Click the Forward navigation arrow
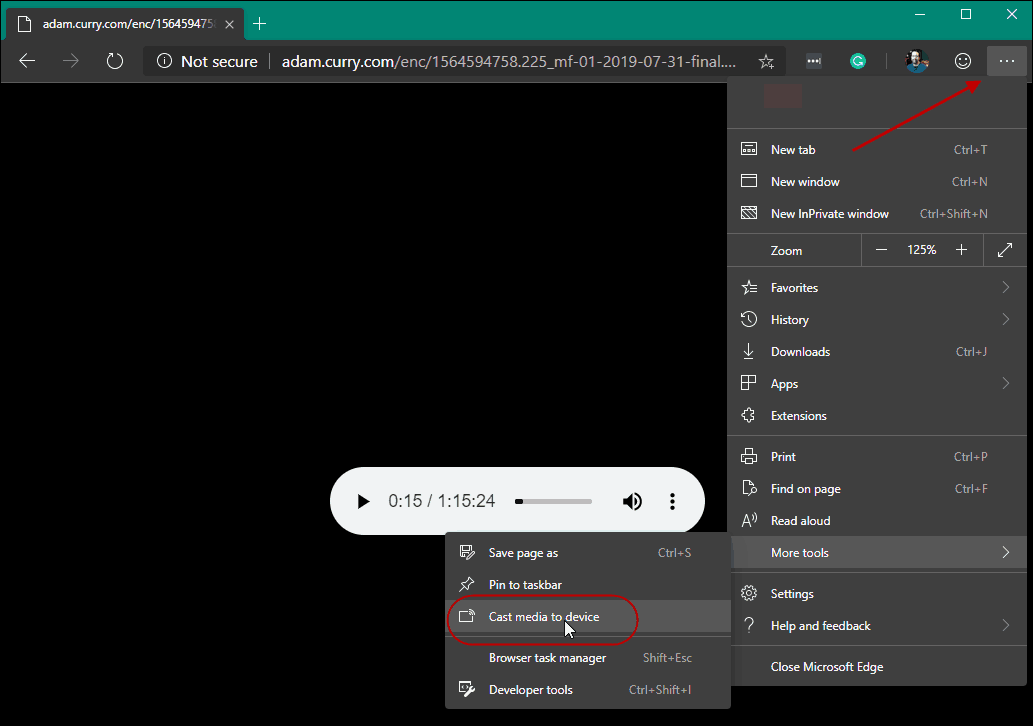1033x726 pixels. (x=70, y=61)
